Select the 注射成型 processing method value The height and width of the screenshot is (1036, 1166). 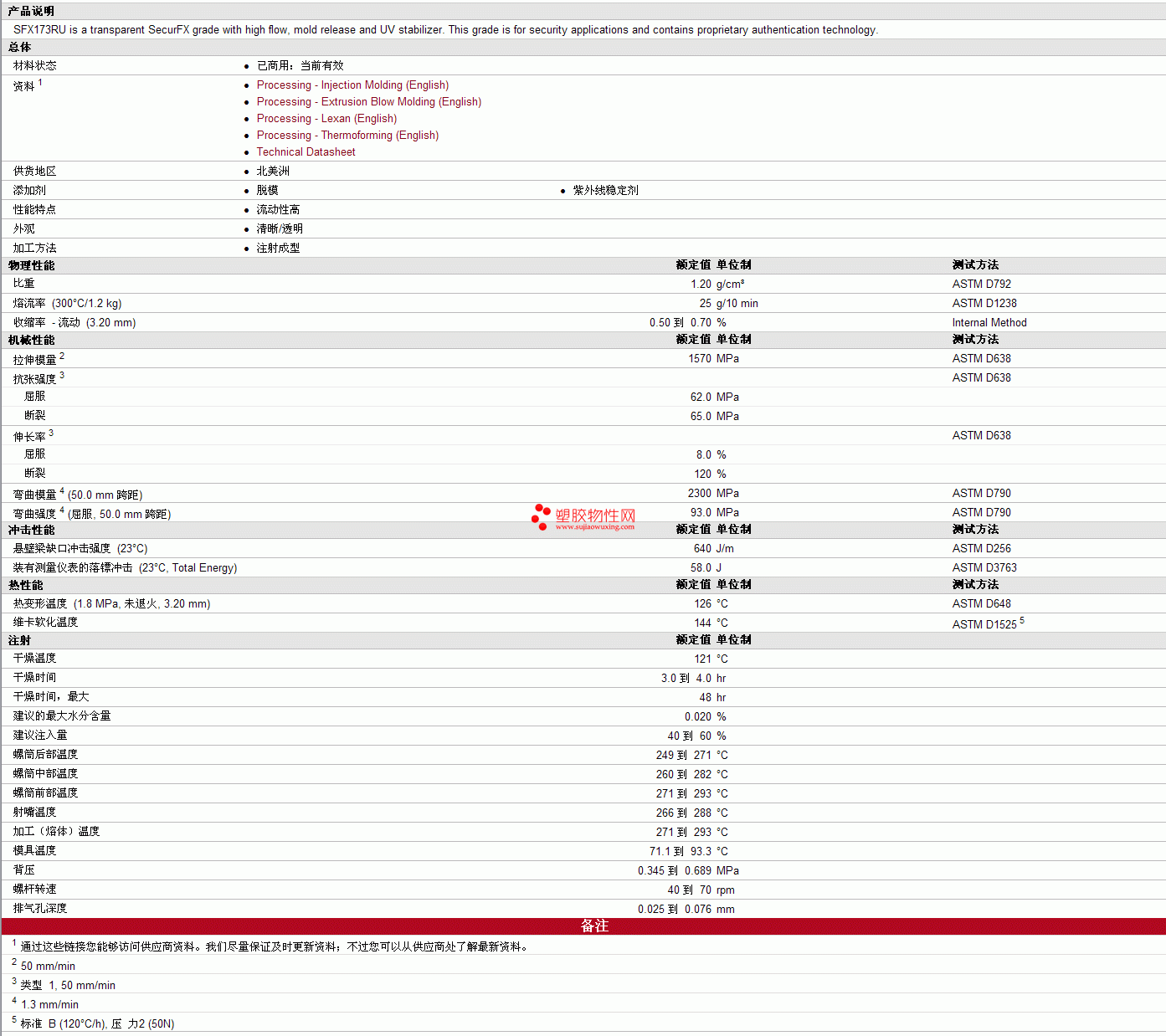pyautogui.click(x=278, y=249)
